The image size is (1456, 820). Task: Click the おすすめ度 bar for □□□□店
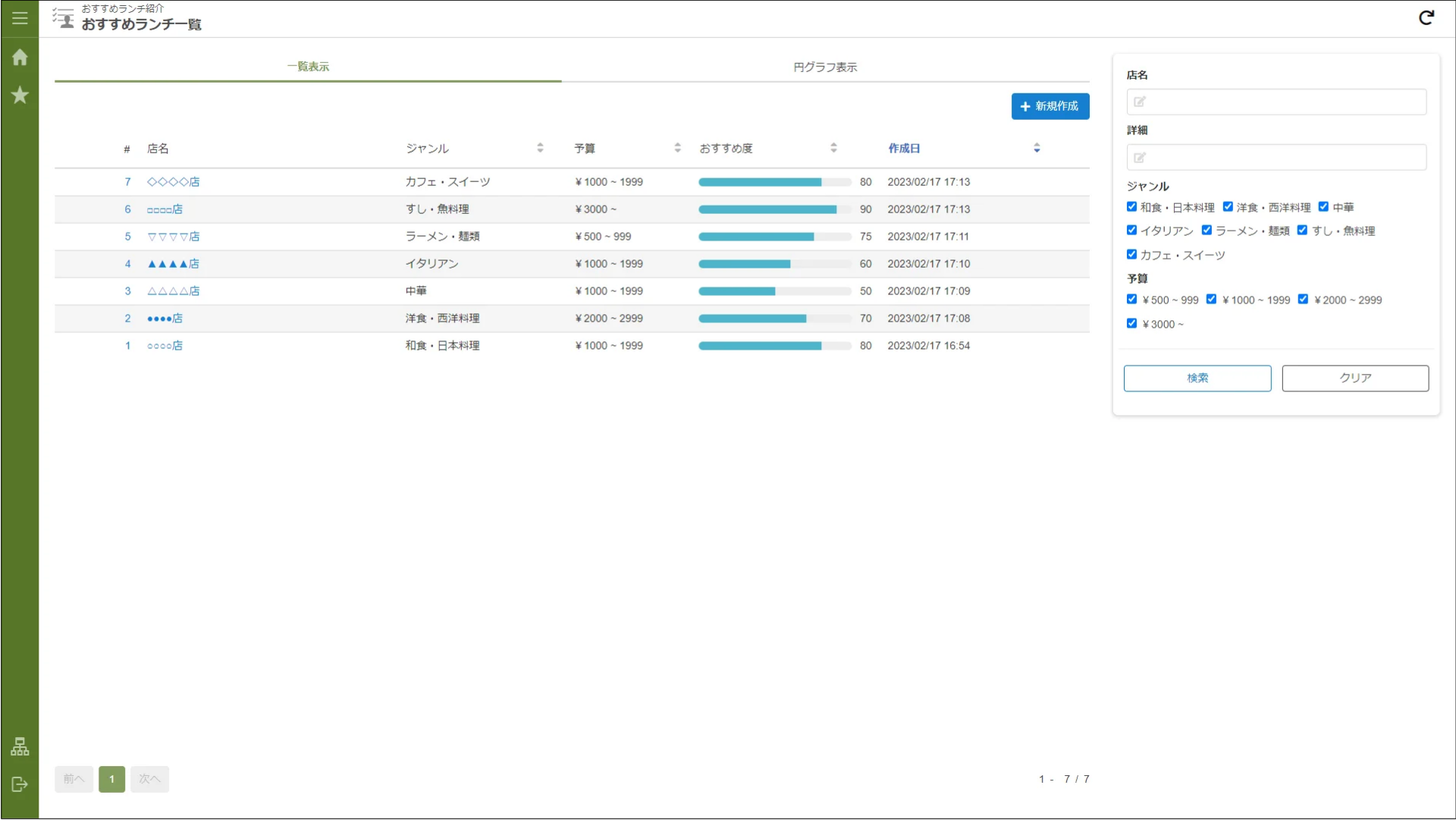pos(774,209)
